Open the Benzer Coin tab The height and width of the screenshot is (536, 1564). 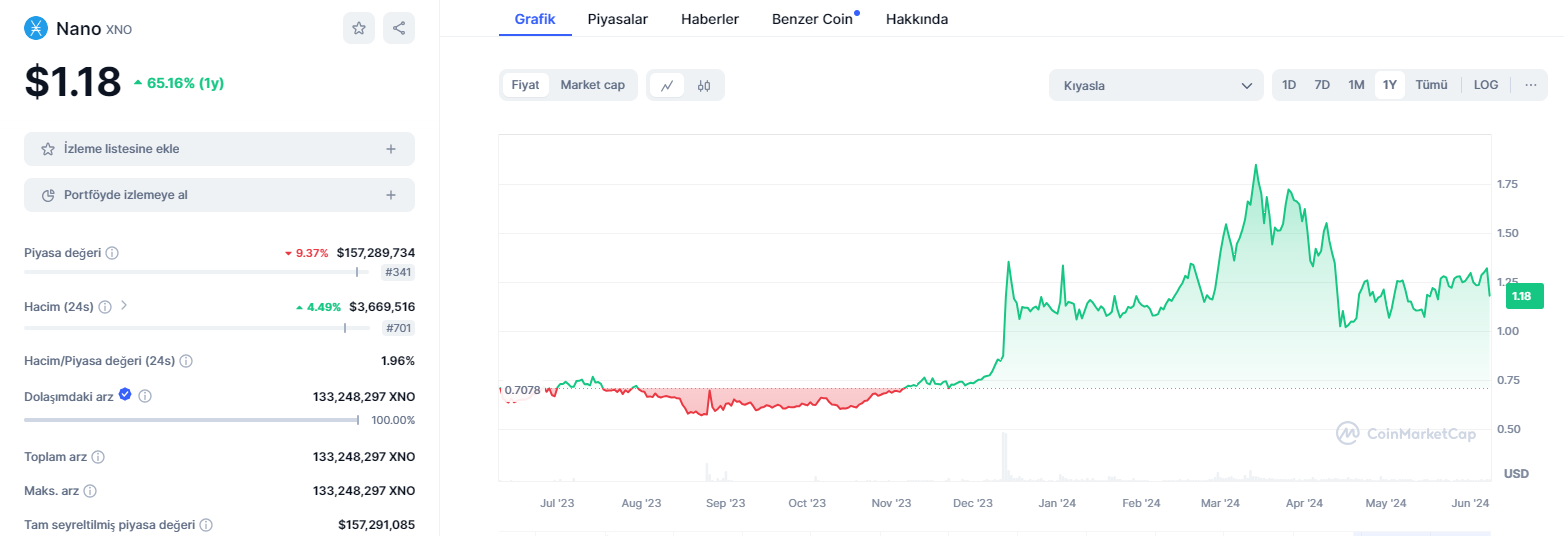coord(812,19)
